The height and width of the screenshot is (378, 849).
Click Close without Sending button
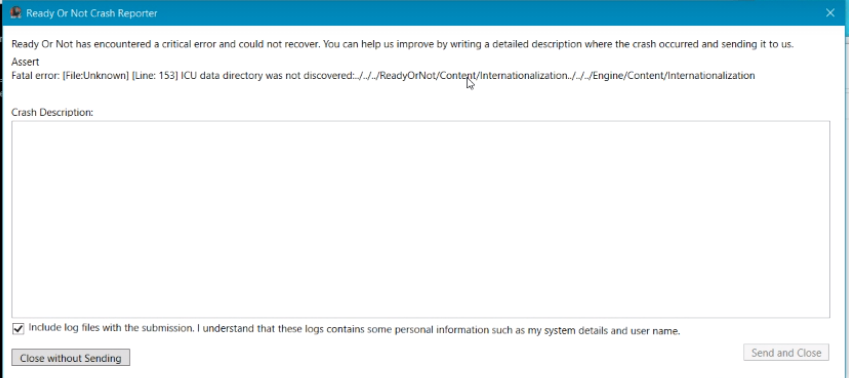coord(70,358)
